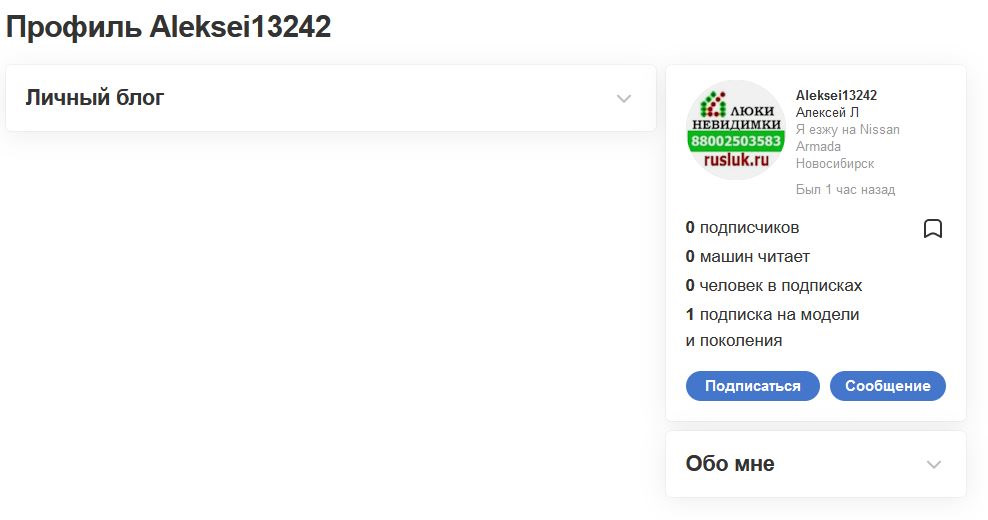Screen dimensions: 988x520
Task: Click the Был 1 час назад status
Action: 845,189
